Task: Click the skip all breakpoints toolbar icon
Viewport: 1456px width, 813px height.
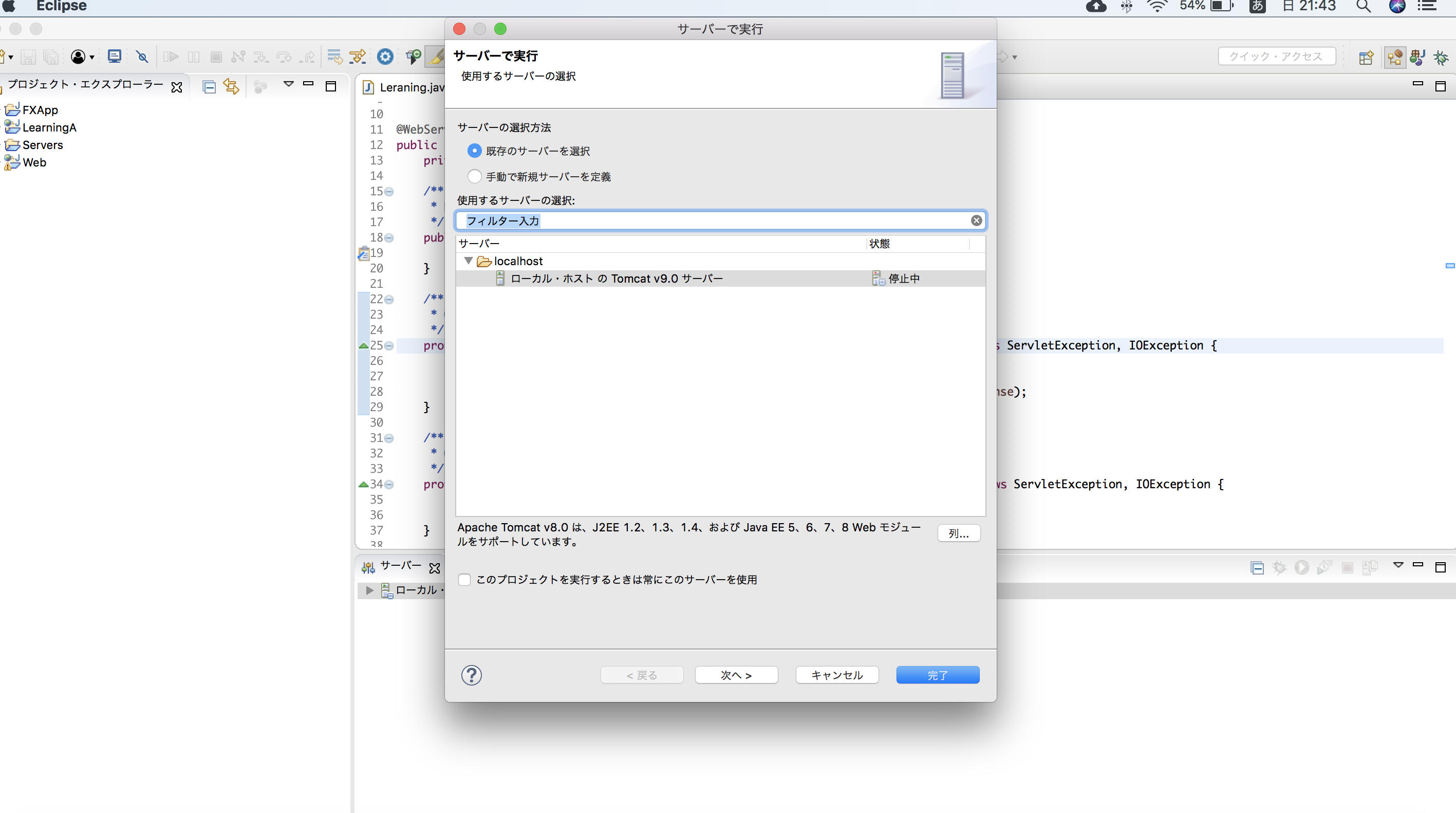Action: pyautogui.click(x=142, y=57)
